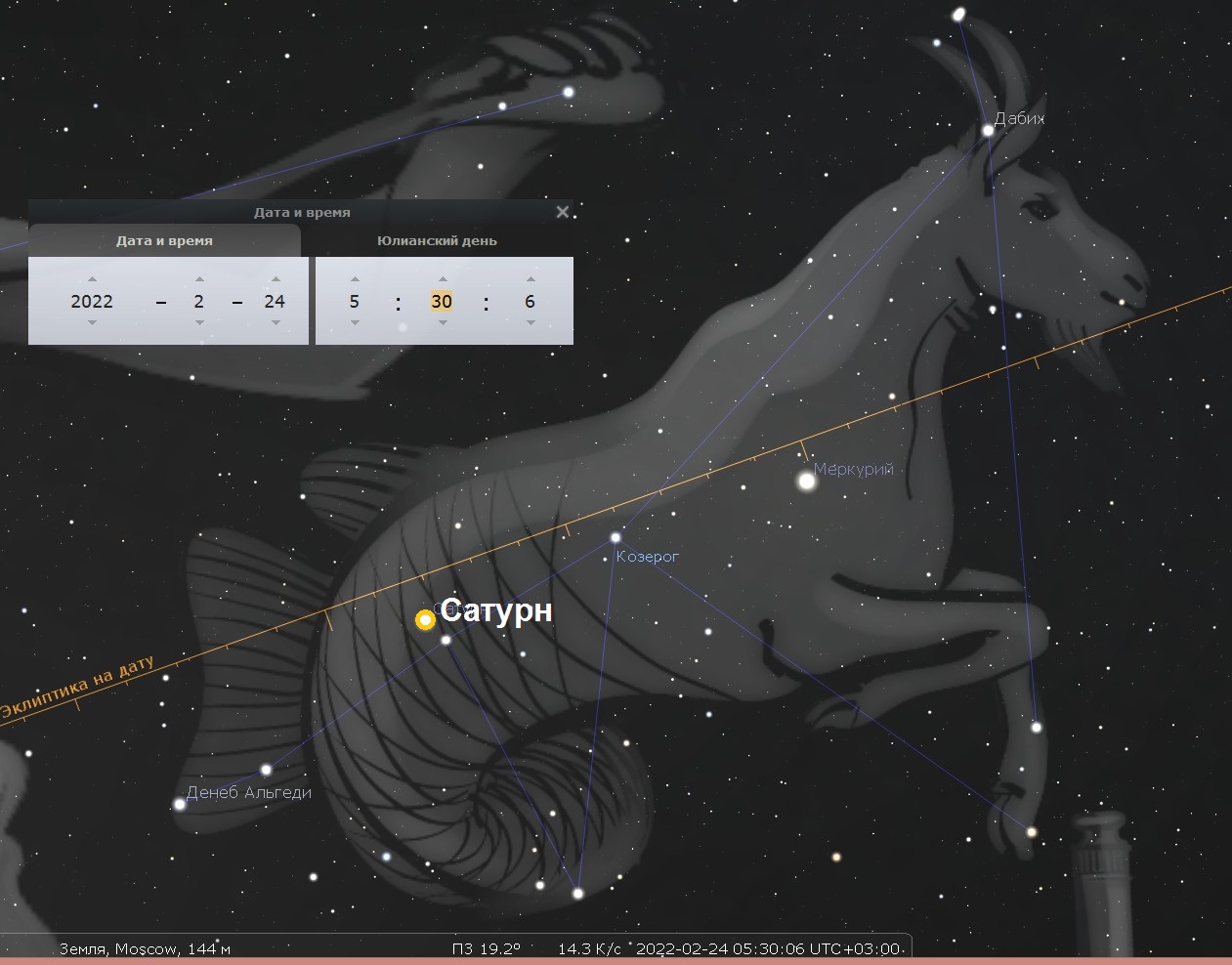The height and width of the screenshot is (965, 1232).
Task: Decrease the year with the down arrow
Action: click(x=92, y=322)
